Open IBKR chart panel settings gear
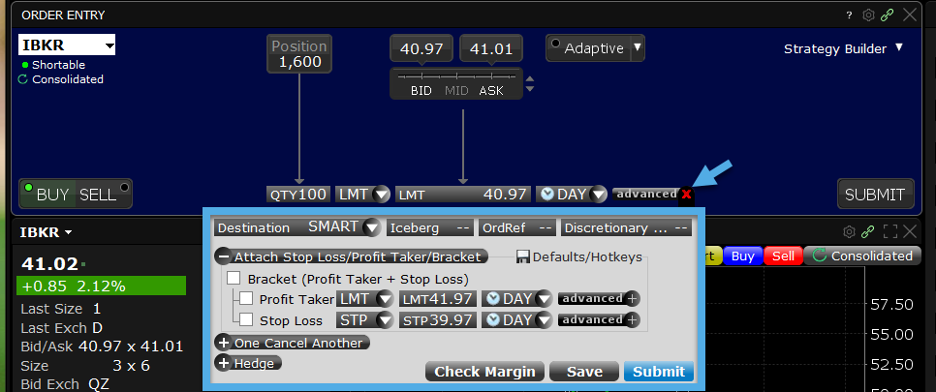The image size is (936, 392). tap(848, 232)
